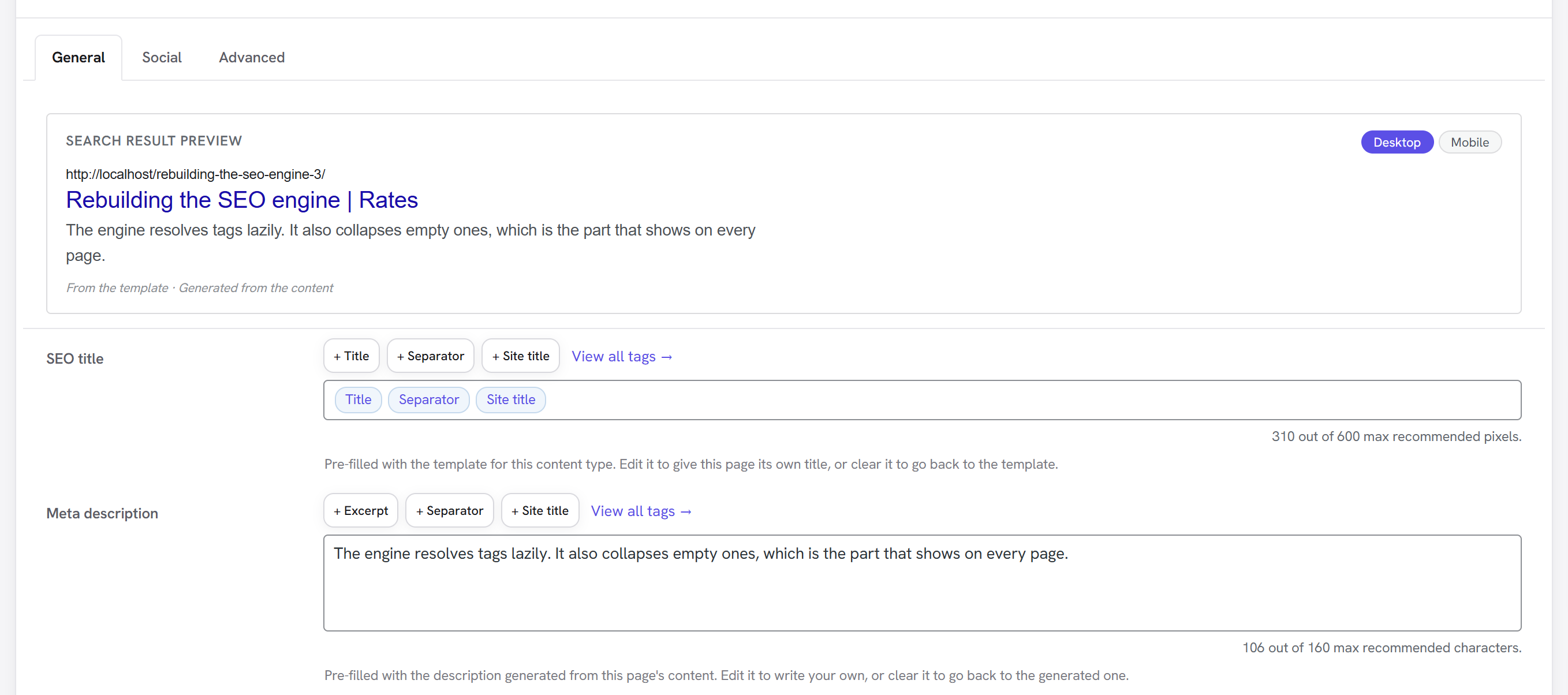
Task: Switch to the General tab
Action: [79, 57]
